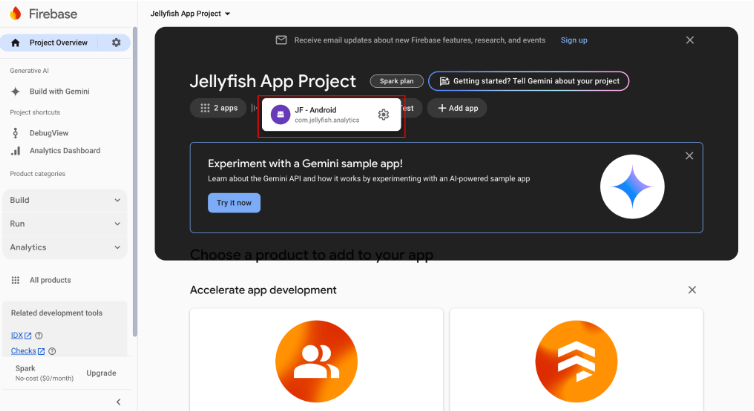Image resolution: width=754 pixels, height=411 pixels.
Task: Click com.jellyfish.analytics package name
Action: [x=327, y=120]
